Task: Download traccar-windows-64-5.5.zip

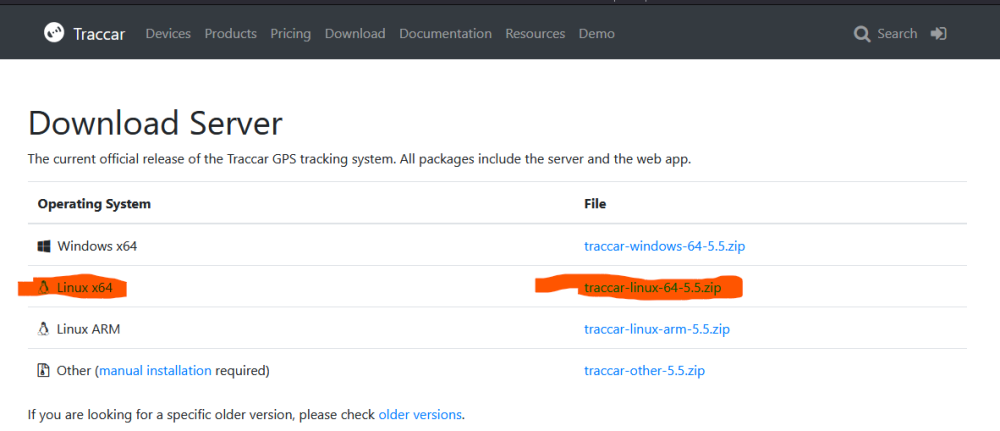Action: (665, 246)
